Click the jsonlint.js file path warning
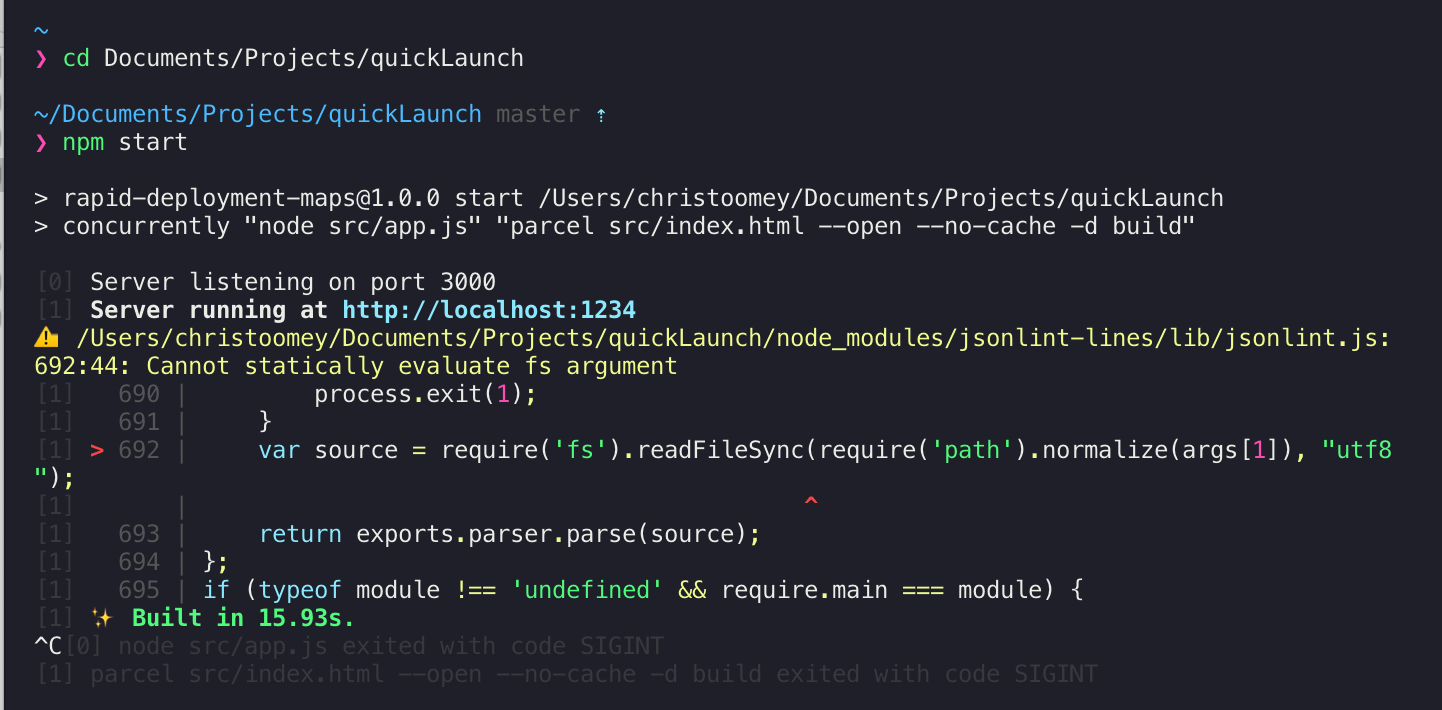Image resolution: width=1442 pixels, height=710 pixels. click(x=733, y=338)
